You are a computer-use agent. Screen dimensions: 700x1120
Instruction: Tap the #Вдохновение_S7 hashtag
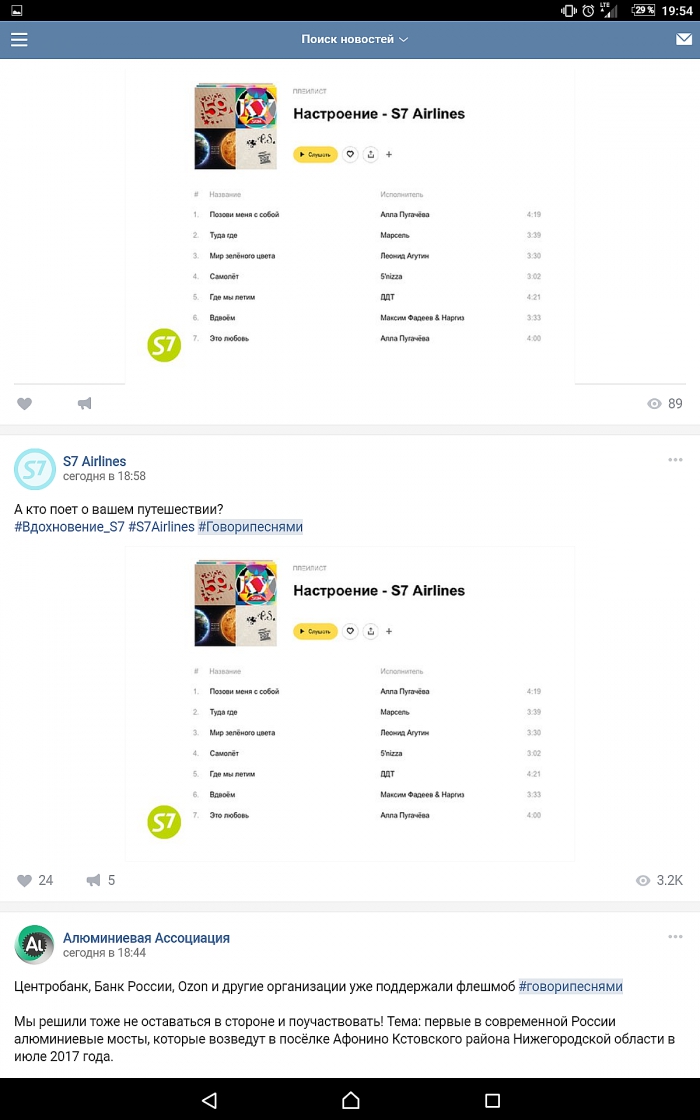pyautogui.click(x=69, y=527)
